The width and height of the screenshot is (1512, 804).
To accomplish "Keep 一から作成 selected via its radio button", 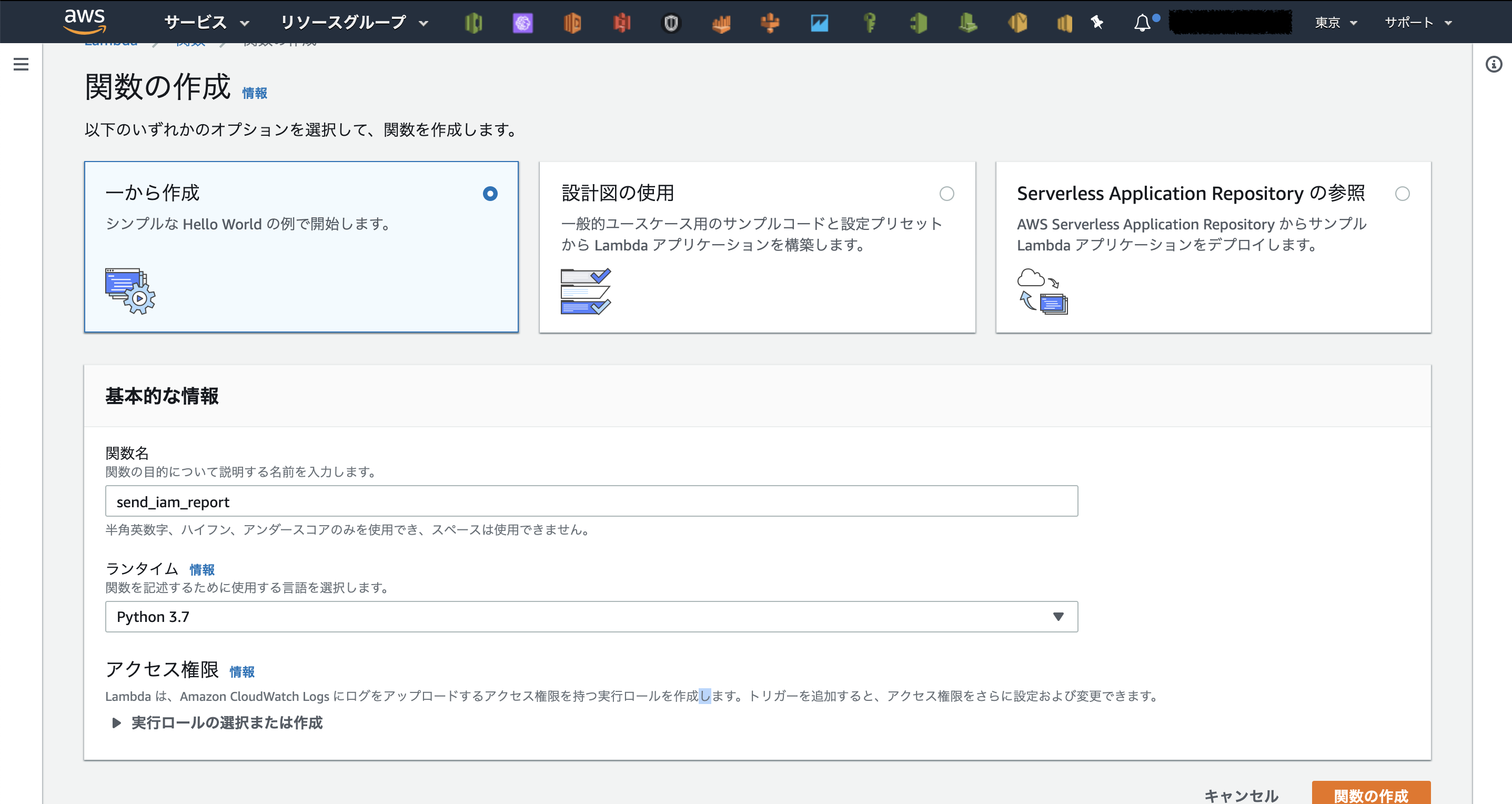I will click(x=490, y=194).
